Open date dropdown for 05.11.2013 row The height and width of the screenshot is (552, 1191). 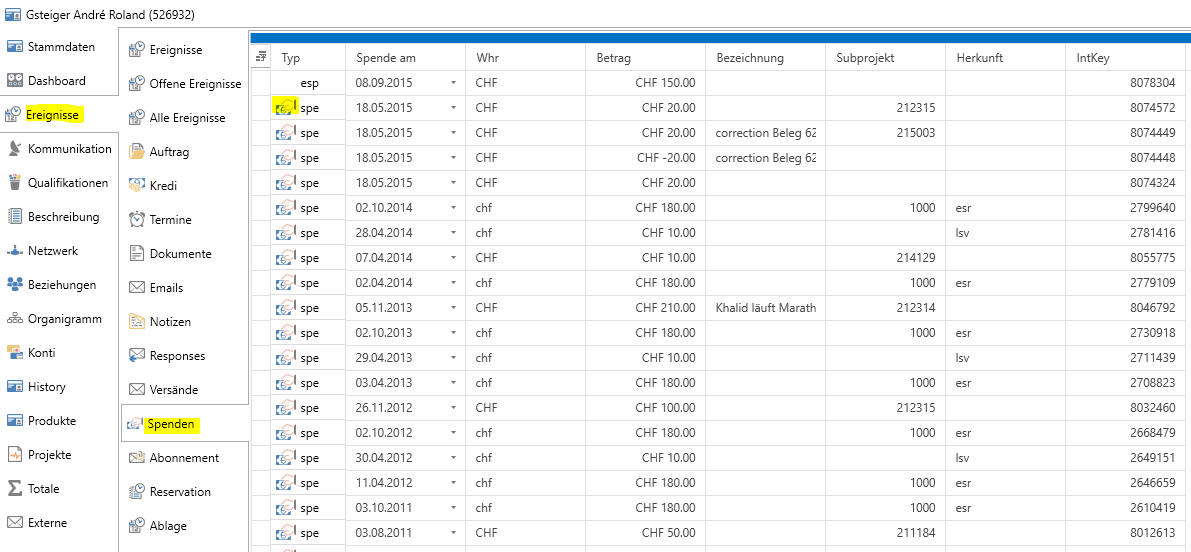pos(453,308)
